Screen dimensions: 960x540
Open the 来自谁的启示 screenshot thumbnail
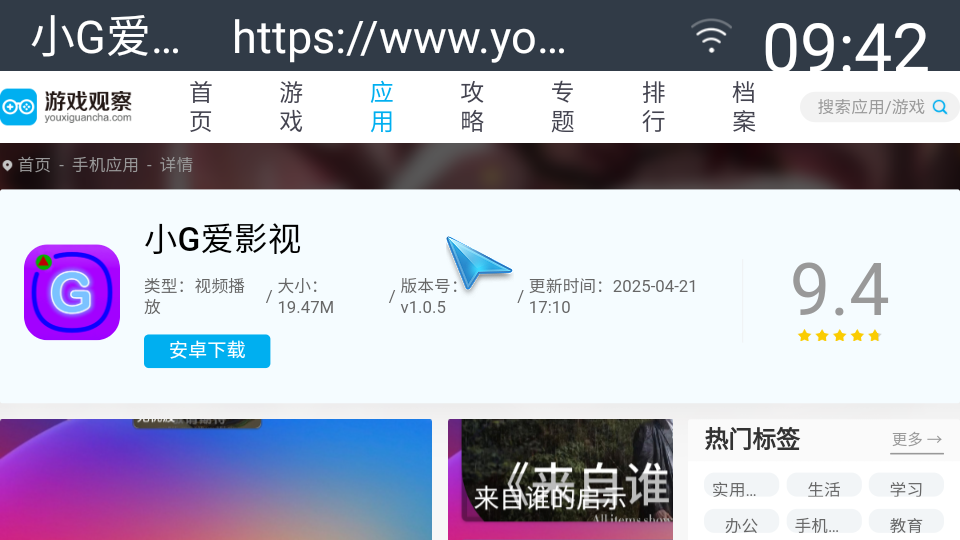[x=560, y=479]
